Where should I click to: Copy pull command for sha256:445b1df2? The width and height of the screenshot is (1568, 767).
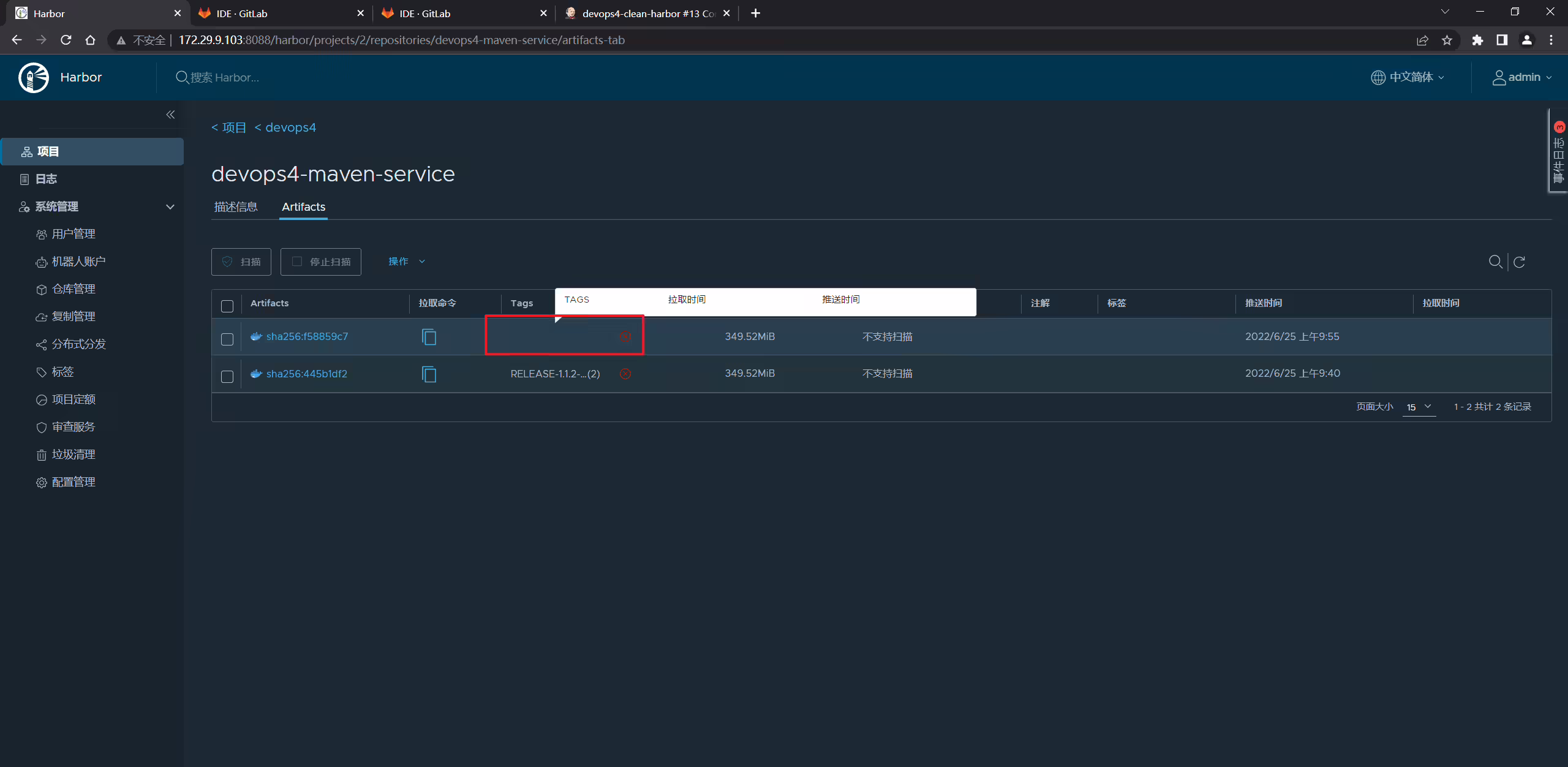click(429, 374)
